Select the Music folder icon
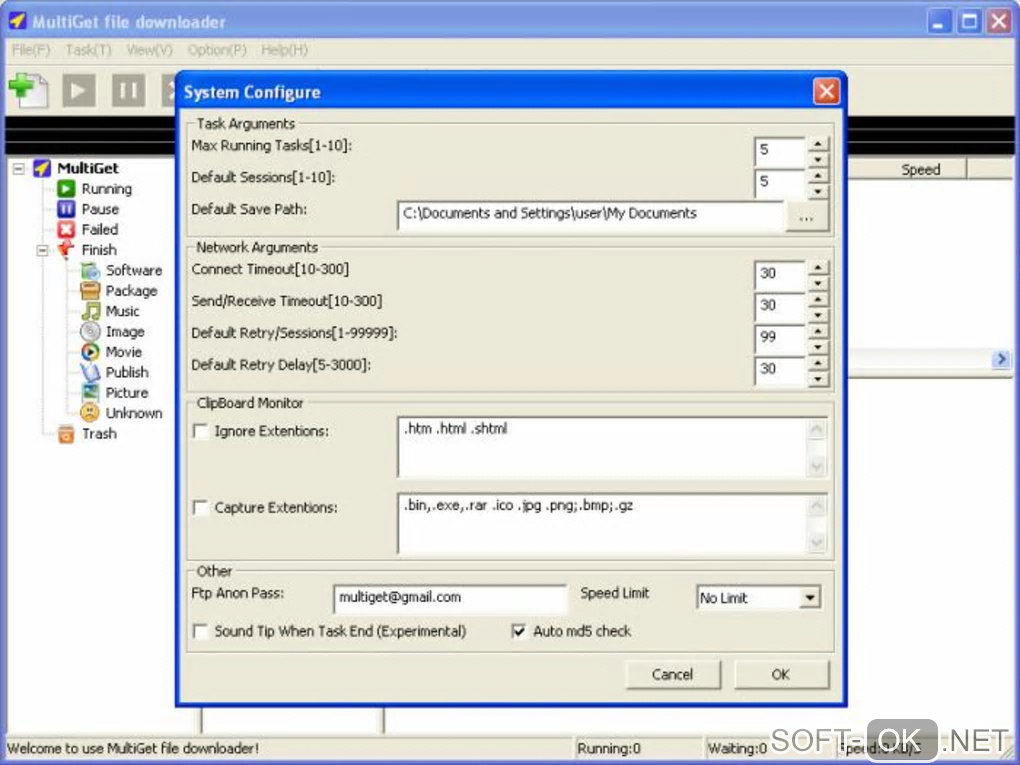The width and height of the screenshot is (1020, 765). 90,311
